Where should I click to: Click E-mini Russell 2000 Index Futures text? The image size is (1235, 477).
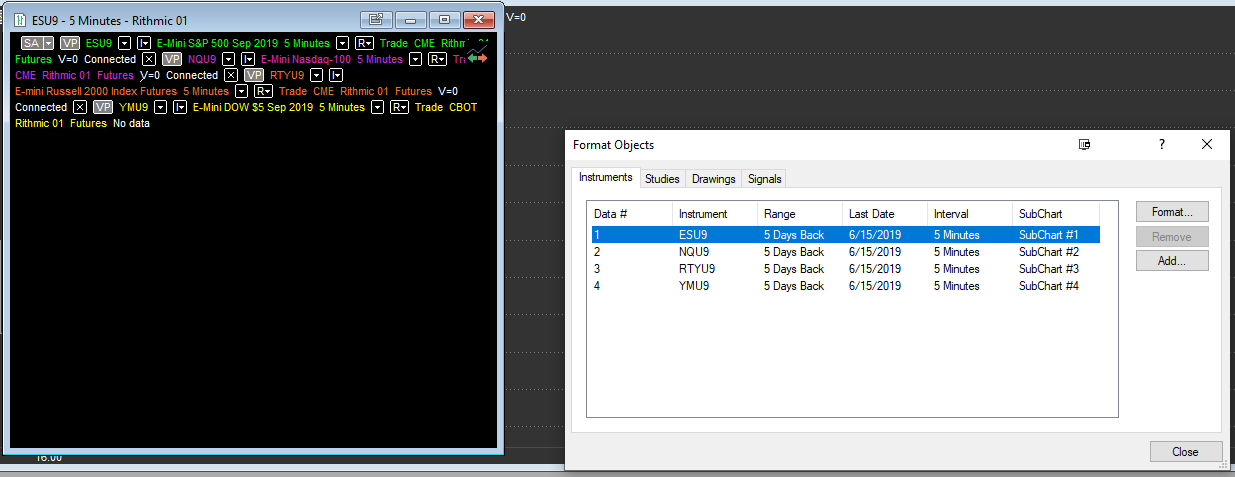[96, 91]
